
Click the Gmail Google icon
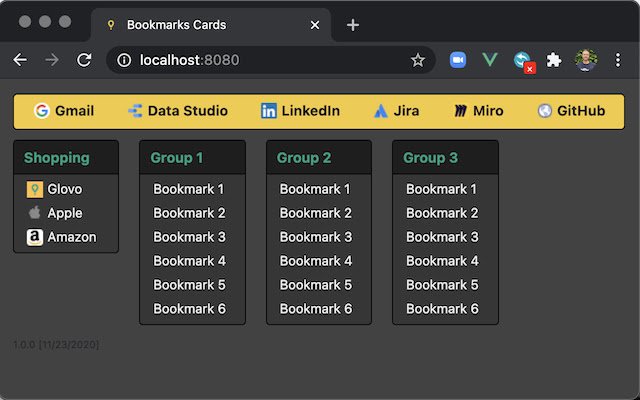point(42,111)
